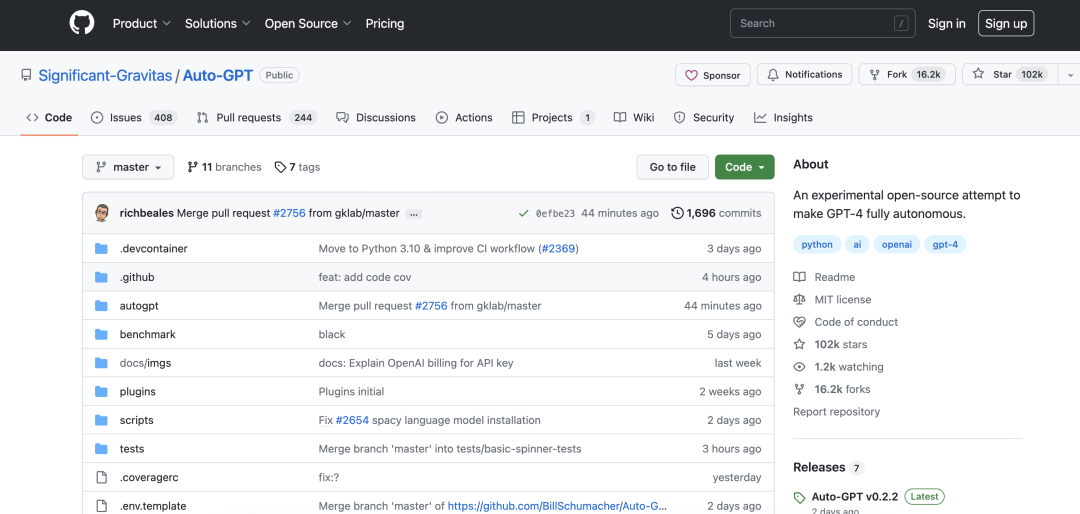This screenshot has height=514, width=1080.
Task: Click the python topic tag
Action: point(817,245)
